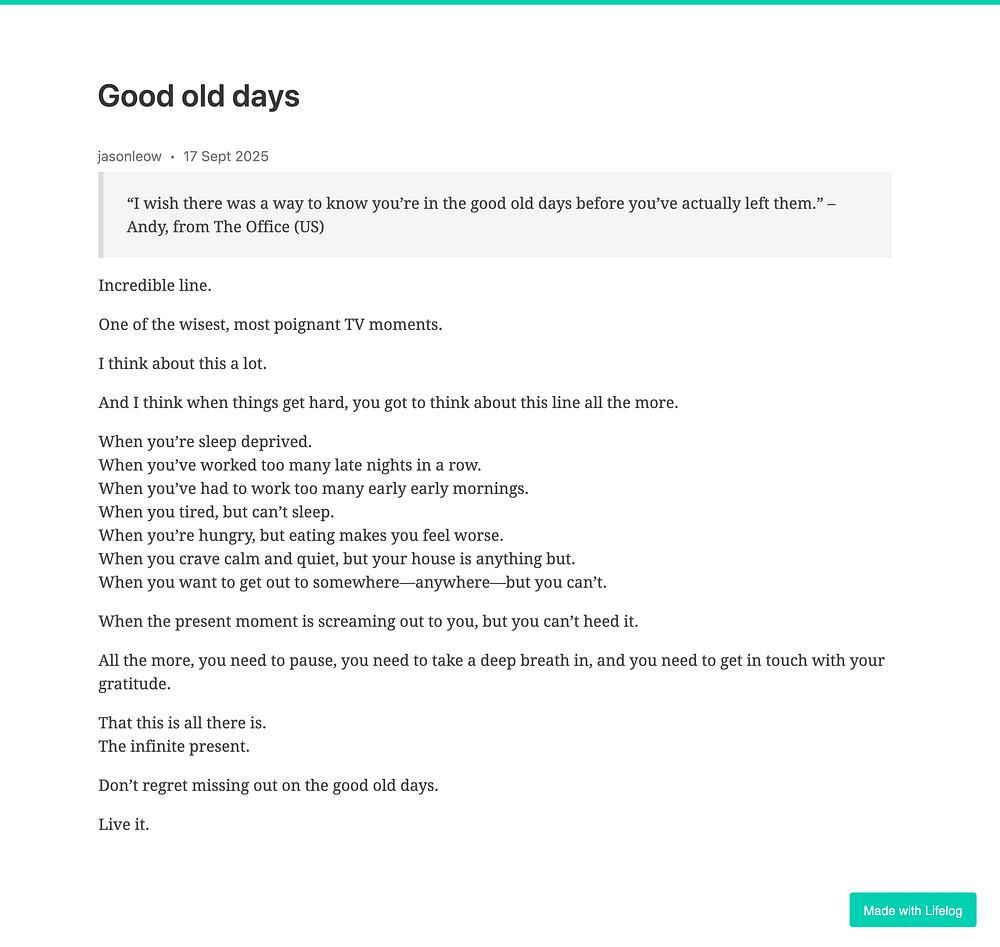Screen dimensions: 1000x947
Task: Click the 'too many late nights' line
Action: tap(290, 466)
